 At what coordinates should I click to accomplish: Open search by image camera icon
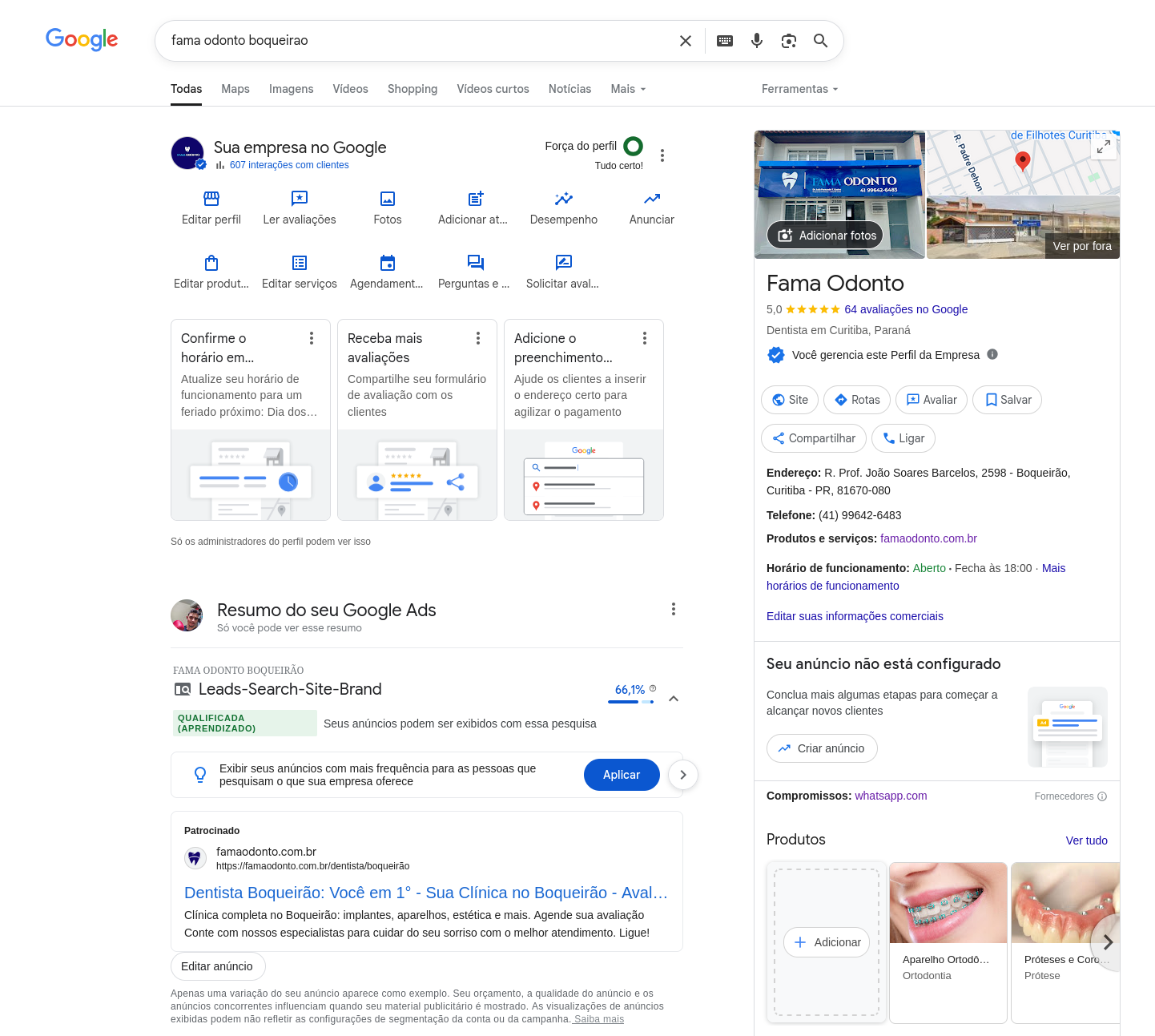point(789,41)
